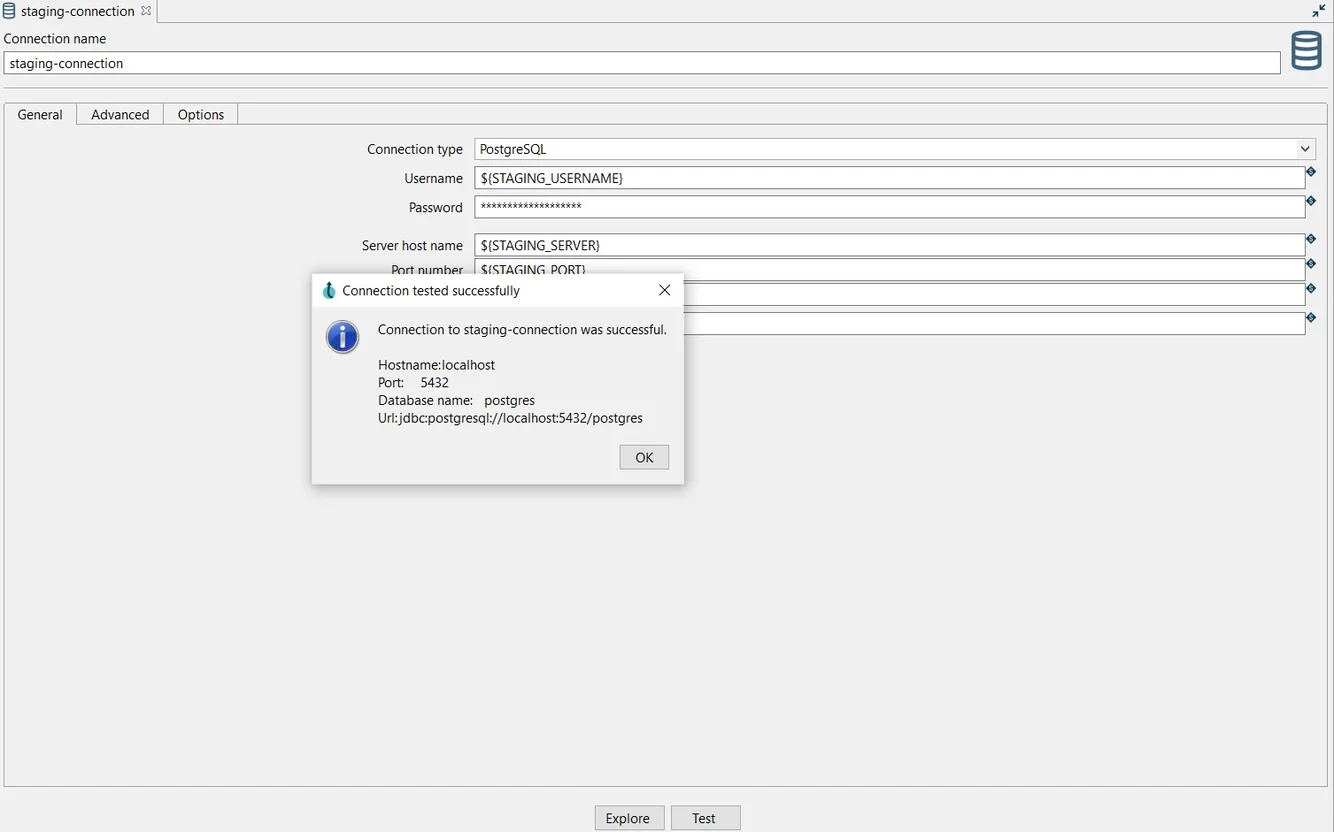Click the database icon in the top-right corner
1334x832 pixels.
pos(1306,49)
